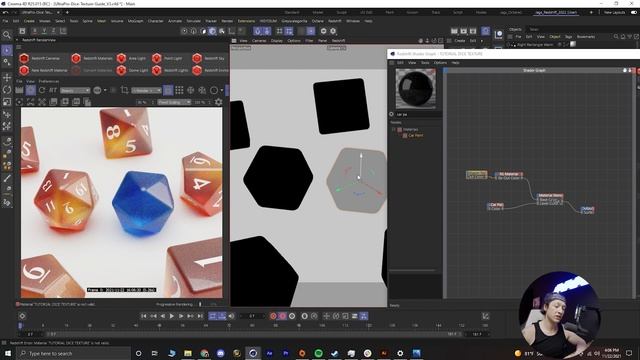The height and width of the screenshot is (360, 640).
Task: Select the Move tool in left toolbar
Action: (x=7, y=77)
